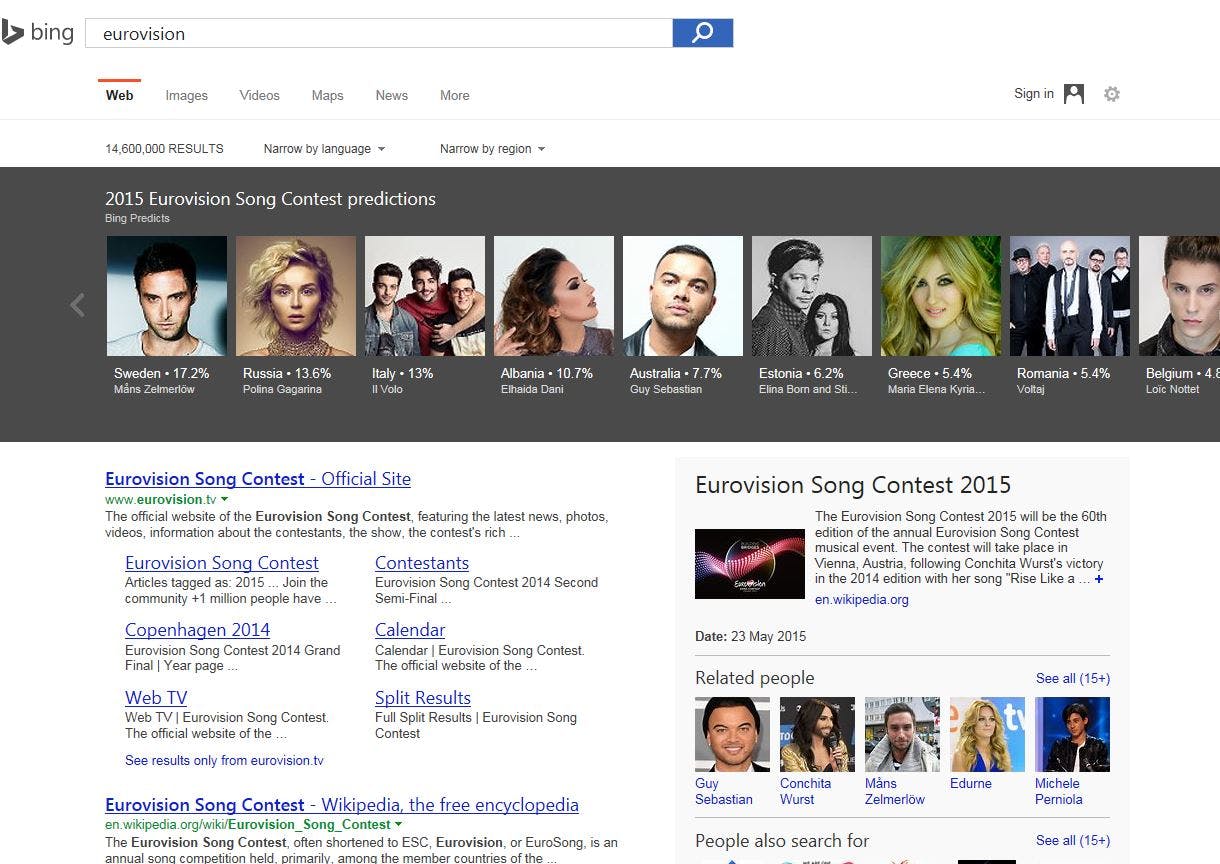Click the Bing logo

pyautogui.click(x=40, y=31)
